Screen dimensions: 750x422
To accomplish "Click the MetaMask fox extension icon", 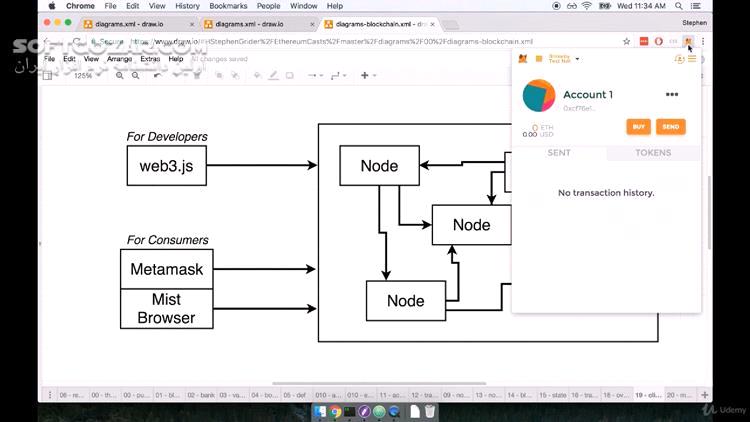I will 688,41.
